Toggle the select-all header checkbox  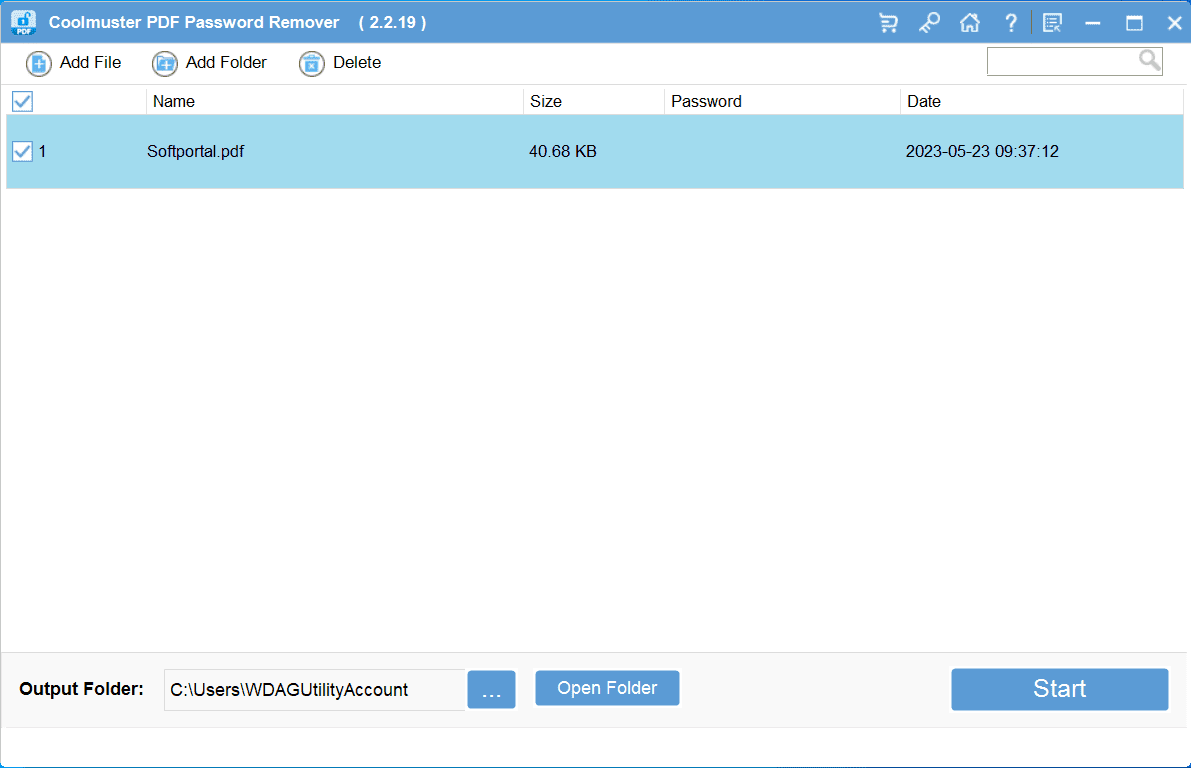[23, 101]
